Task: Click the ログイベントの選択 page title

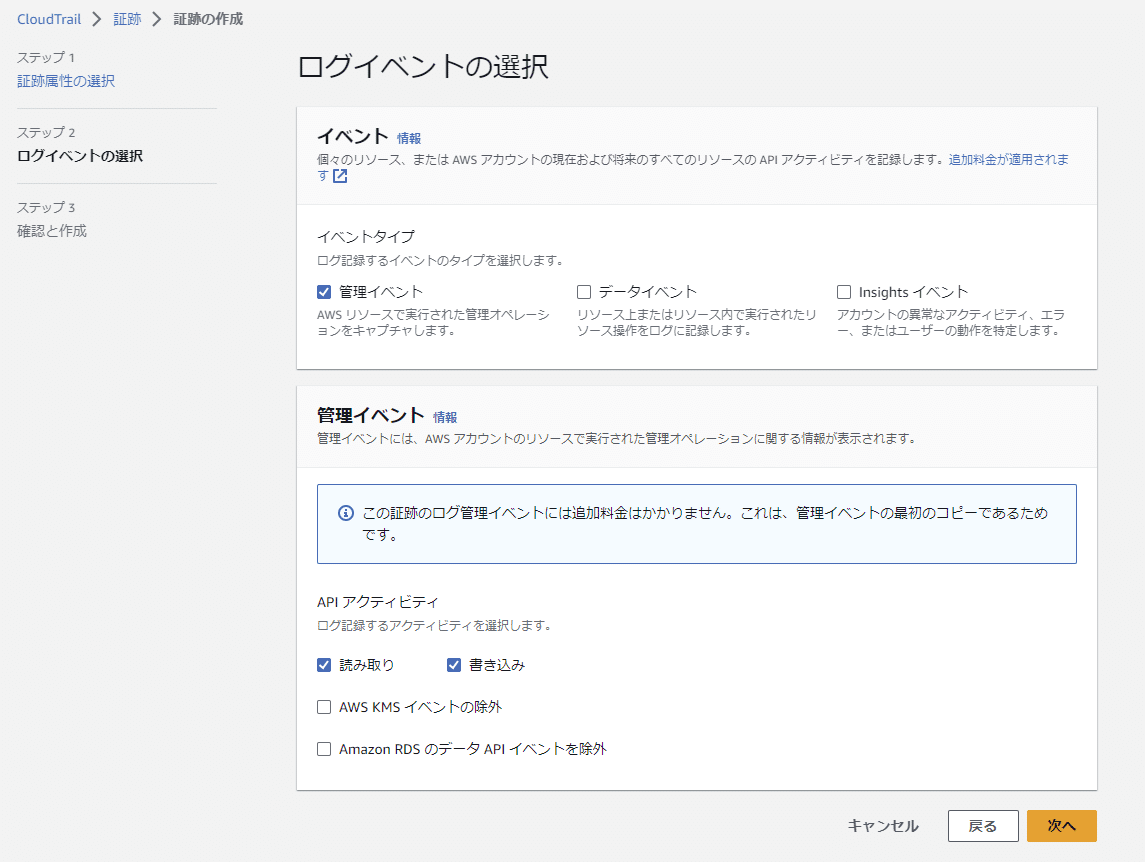Action: 423,66
